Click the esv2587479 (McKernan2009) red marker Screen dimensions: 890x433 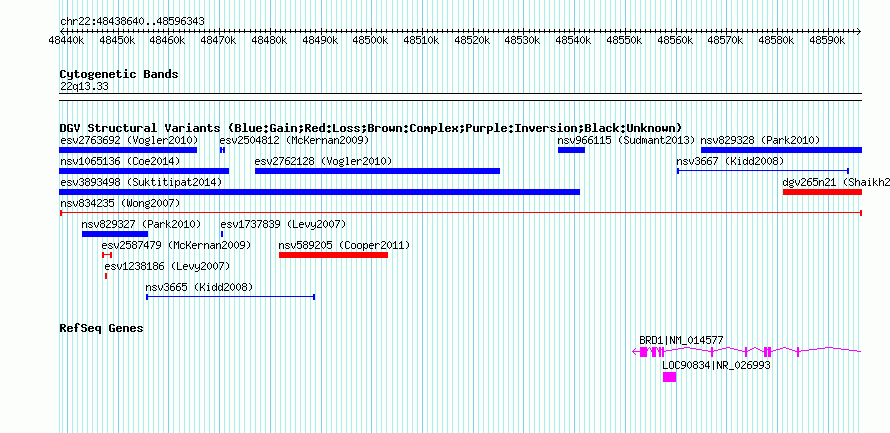pyautogui.click(x=107, y=255)
